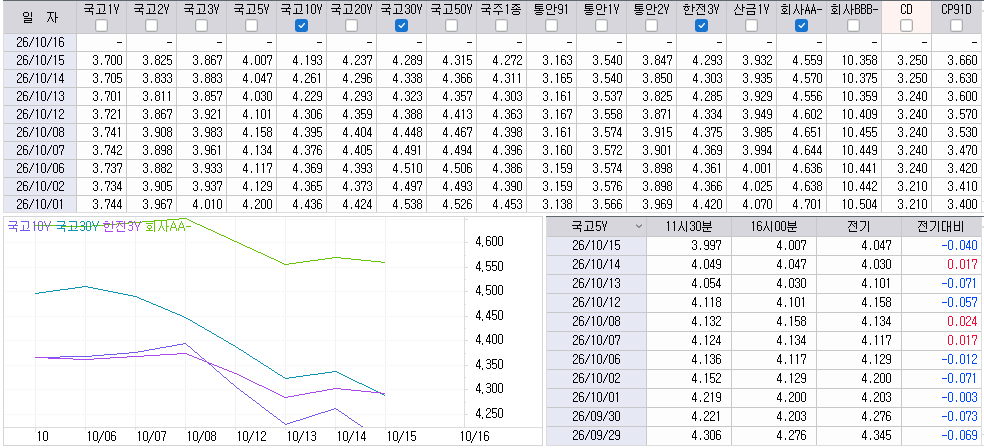Uncheck the 회사AA- checkbox
This screenshot has width=984, height=448.
(801, 26)
